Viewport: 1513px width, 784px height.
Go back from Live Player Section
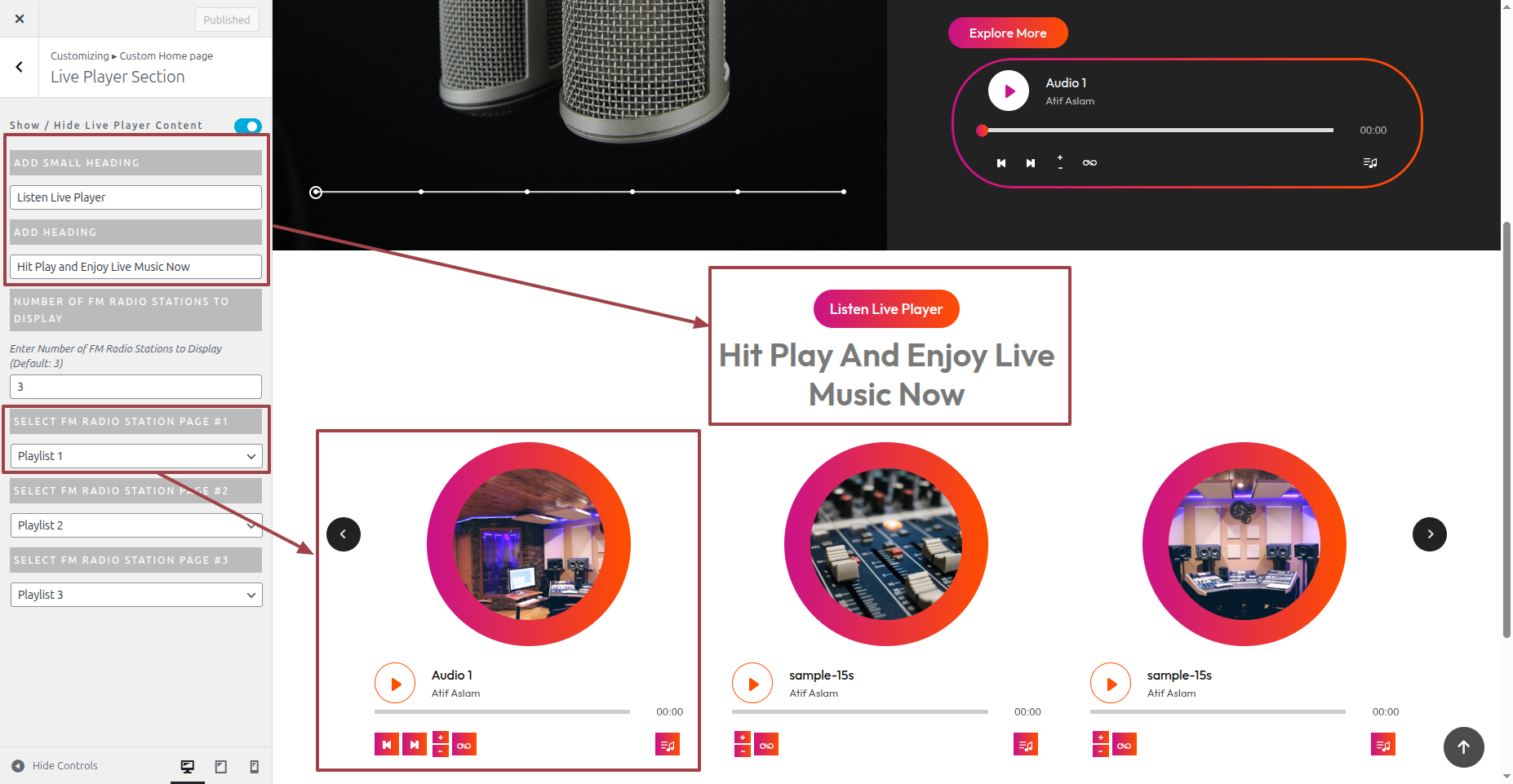[20, 67]
